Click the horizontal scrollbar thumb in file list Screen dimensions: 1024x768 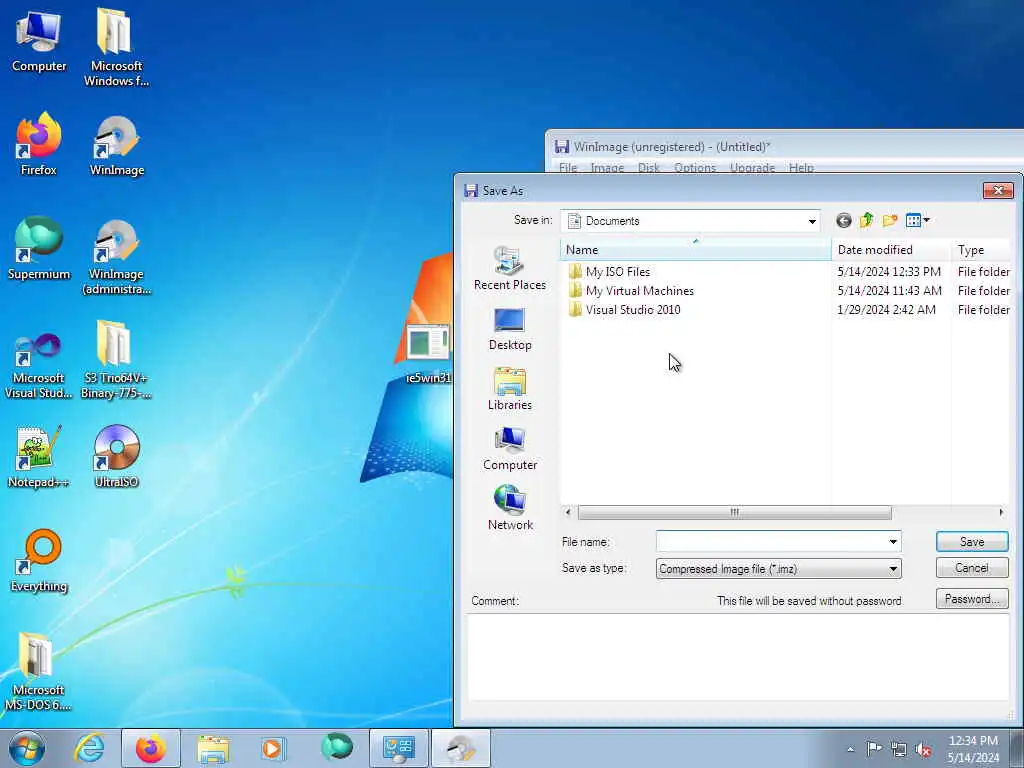[x=735, y=513]
